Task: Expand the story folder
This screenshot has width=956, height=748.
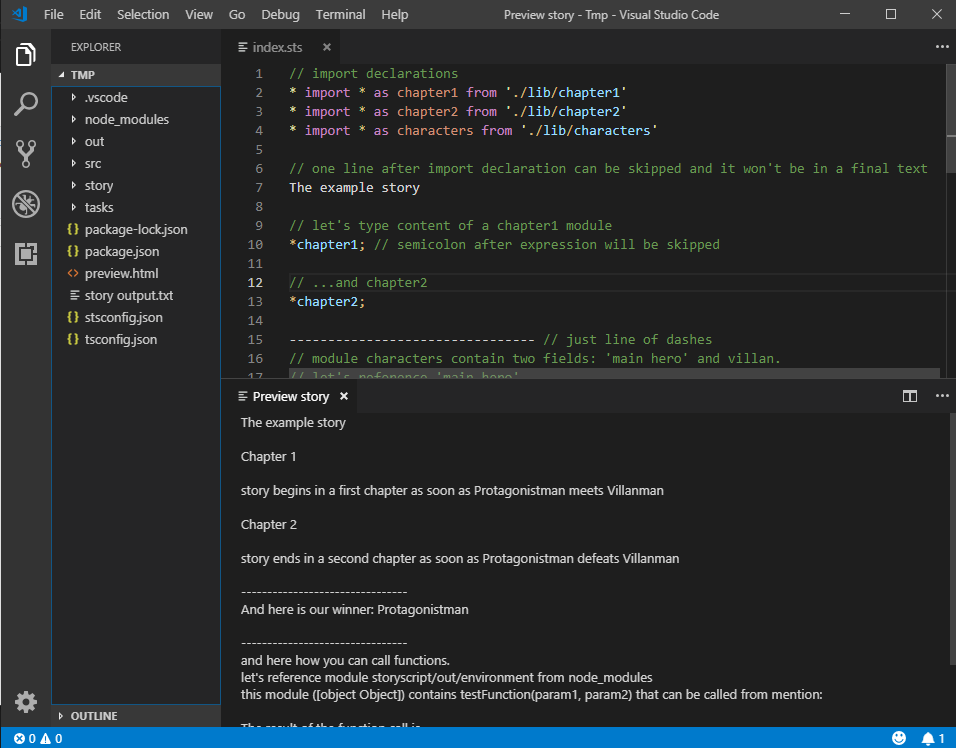Action: 74,185
